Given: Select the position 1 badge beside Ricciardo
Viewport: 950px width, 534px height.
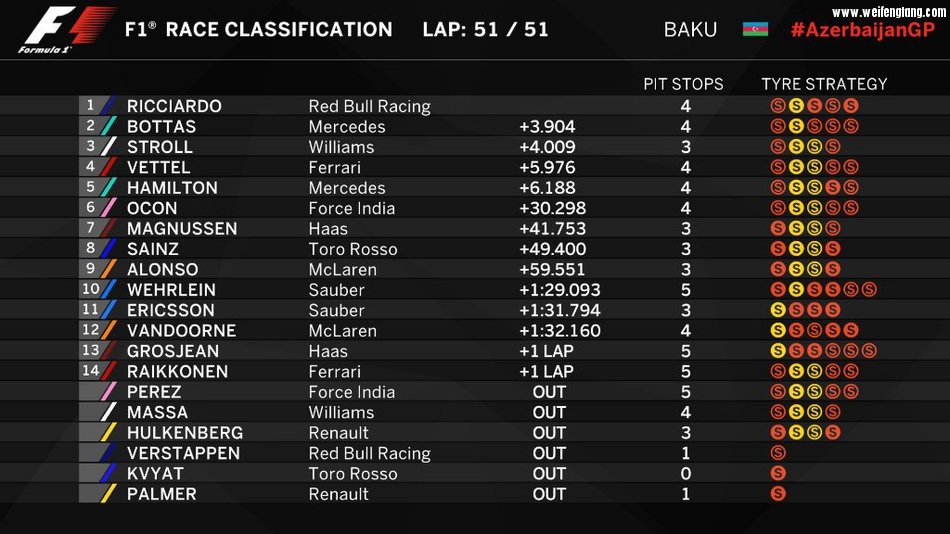Looking at the screenshot, I should pos(91,106).
